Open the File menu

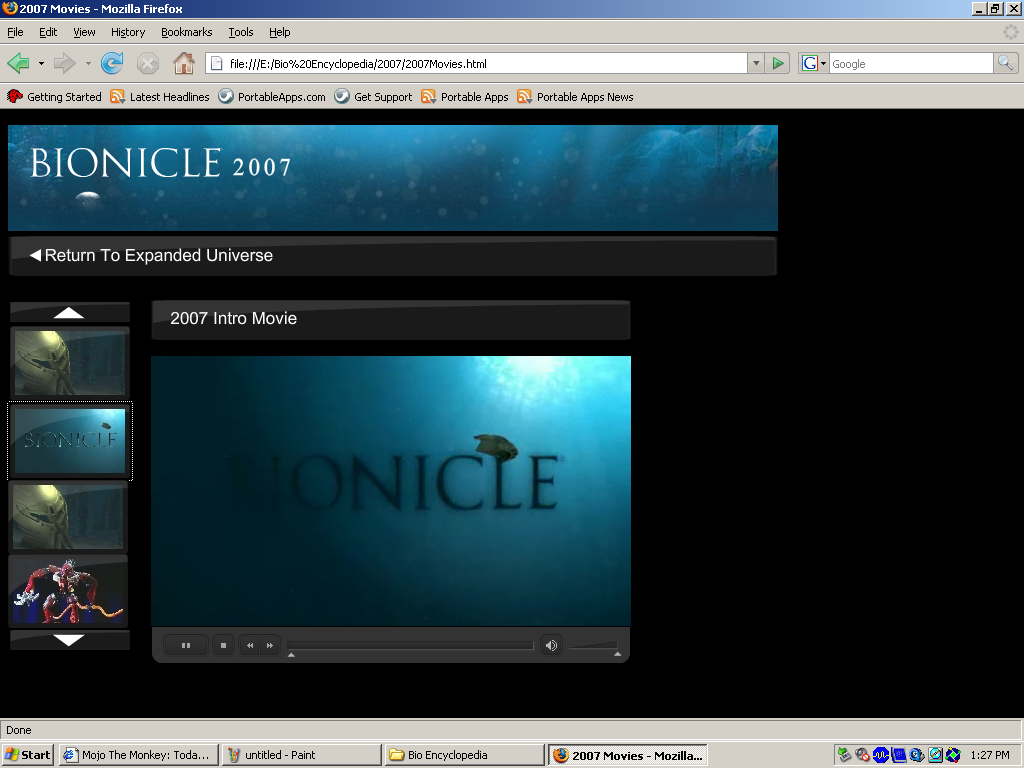[x=15, y=32]
